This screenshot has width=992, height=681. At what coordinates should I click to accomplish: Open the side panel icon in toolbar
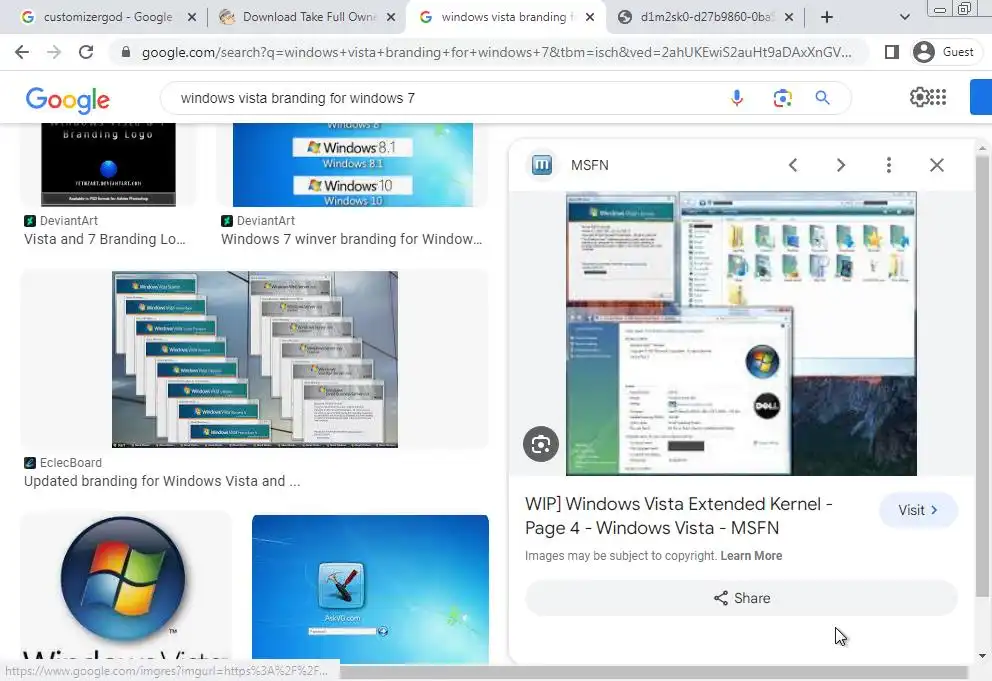tap(892, 52)
